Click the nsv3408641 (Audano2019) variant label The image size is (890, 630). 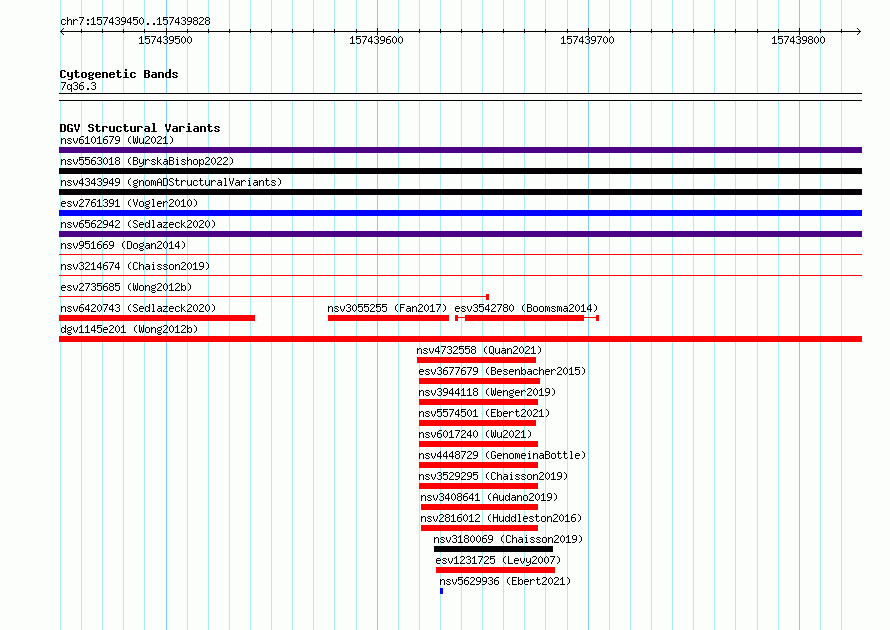pos(489,497)
